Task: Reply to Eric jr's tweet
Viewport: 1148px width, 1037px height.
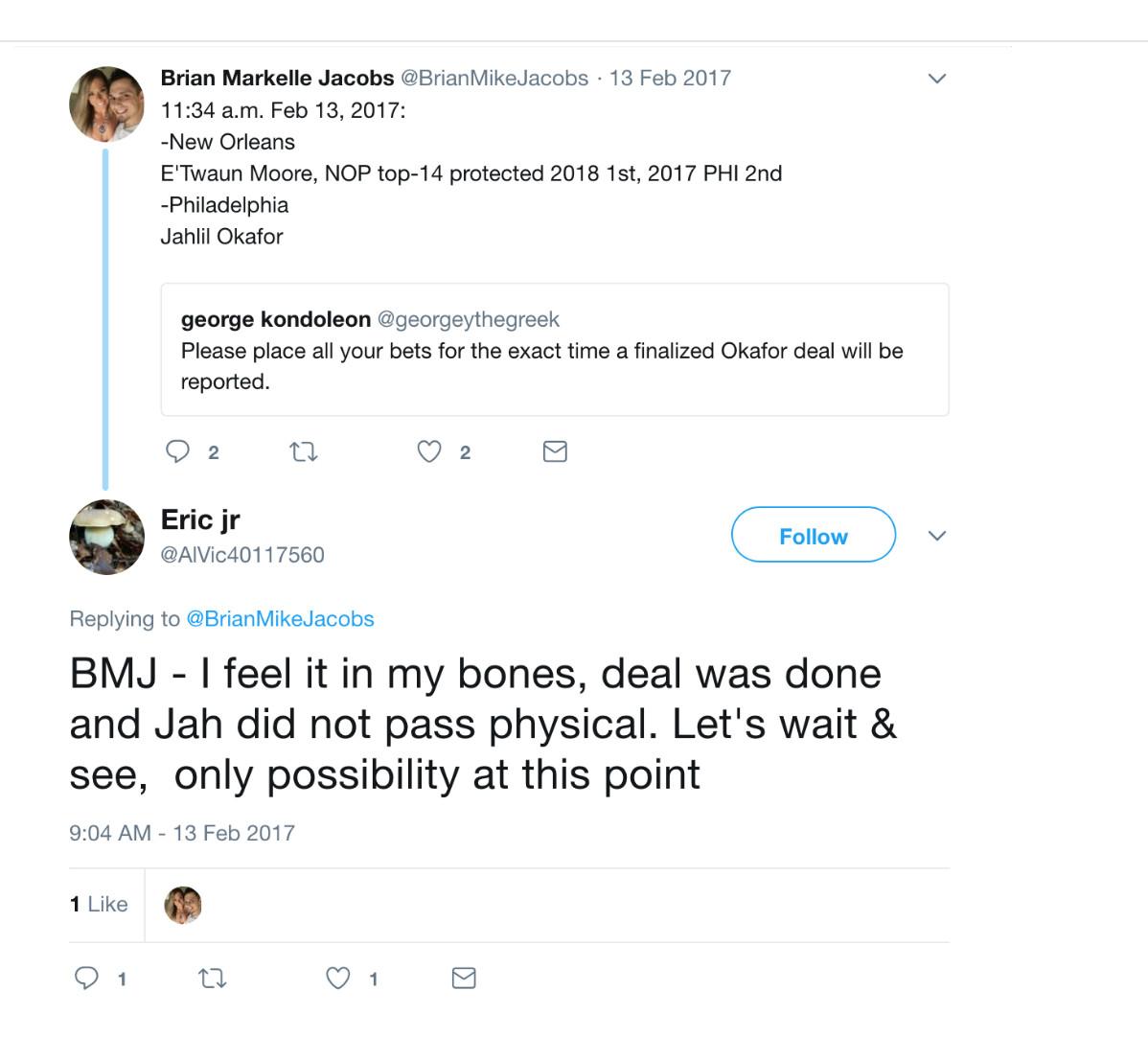Action: pyautogui.click(x=87, y=978)
